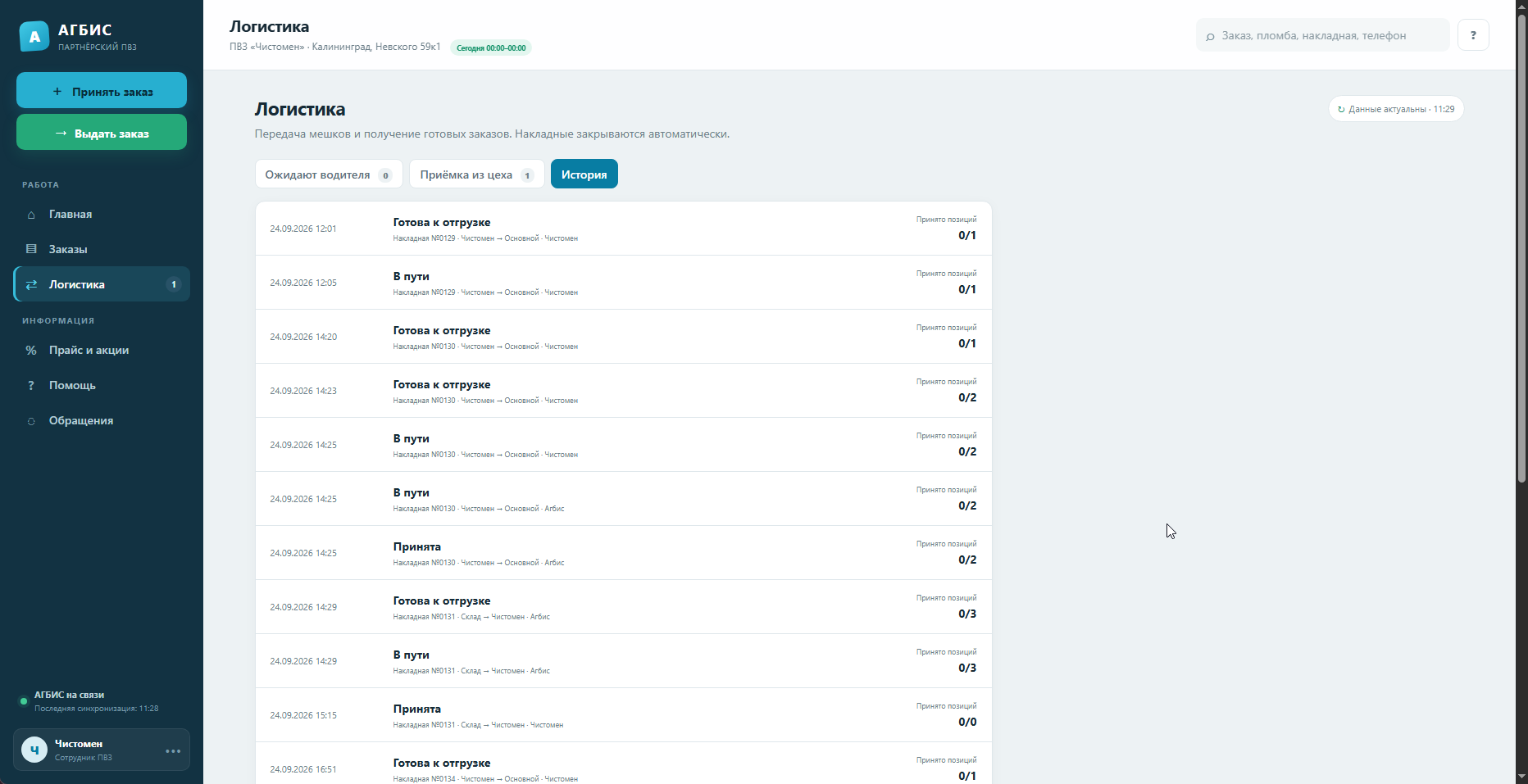Open the 24.09.2026 14:23 Готова к отгрузке row

pos(624,391)
